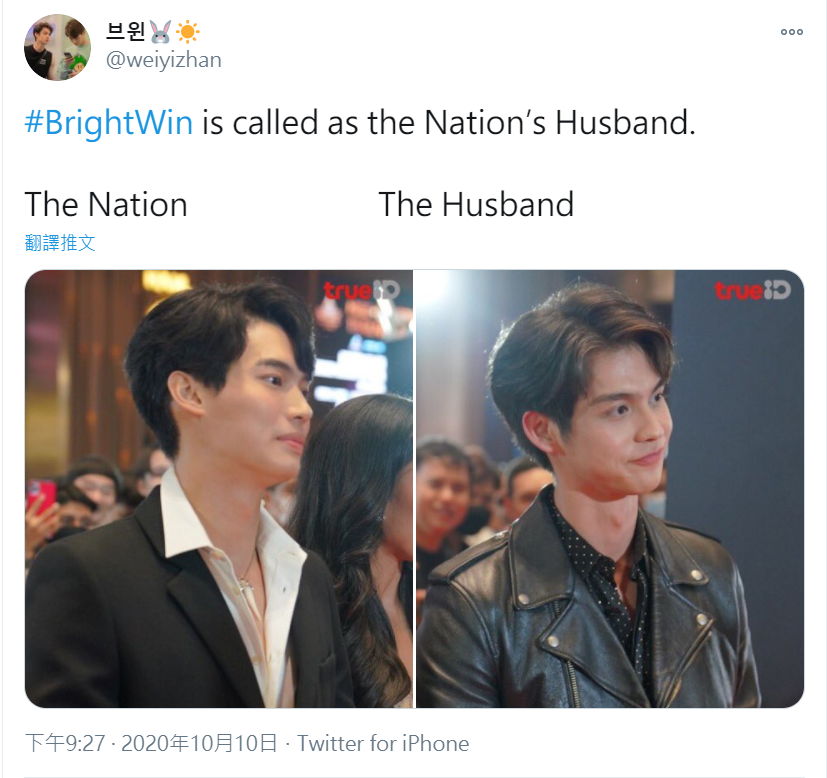Click the display name 브윈
Screen dimensions: 827x778
pos(126,32)
